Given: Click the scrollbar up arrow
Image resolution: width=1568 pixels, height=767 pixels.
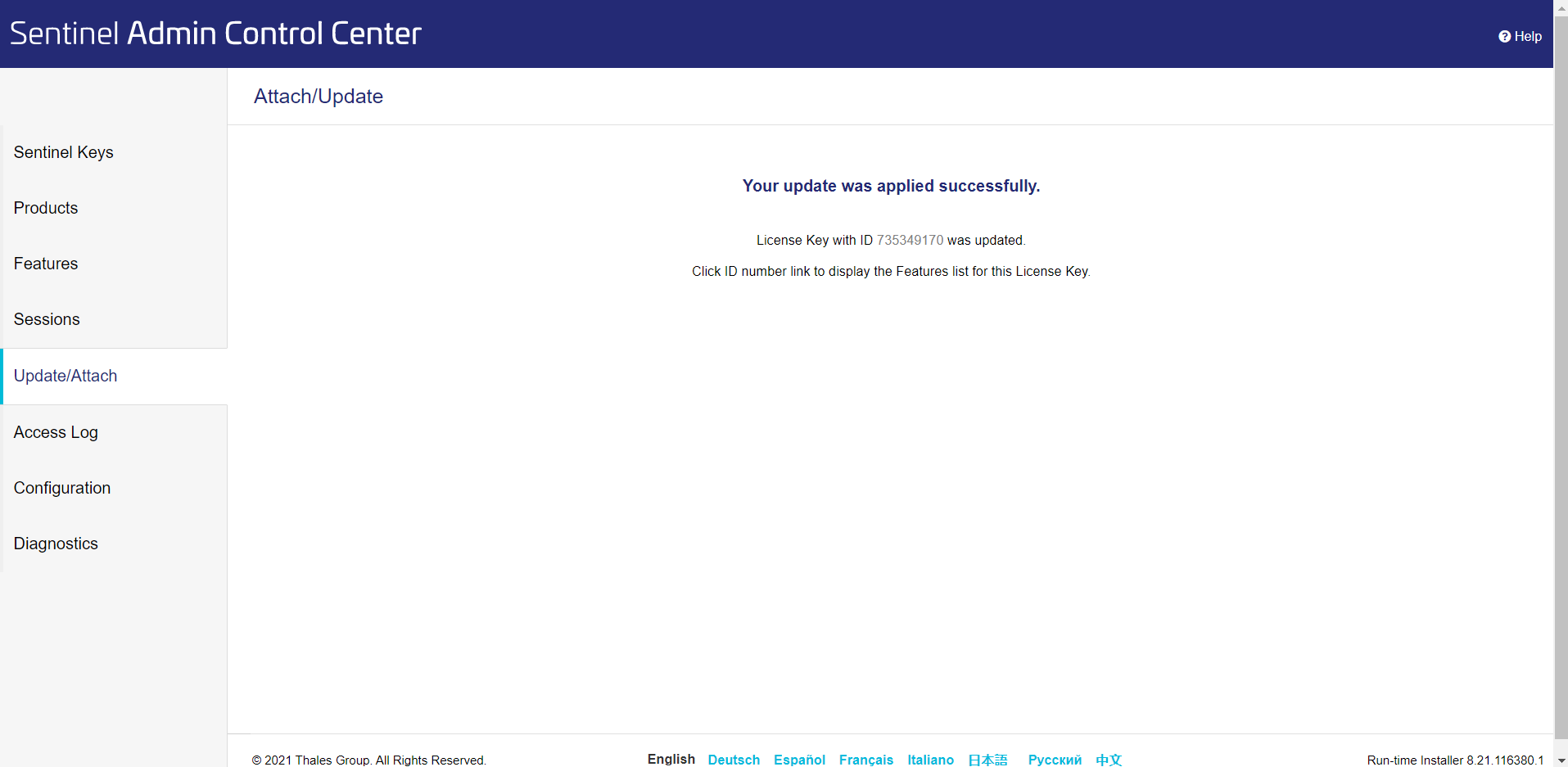Looking at the screenshot, I should click(1561, 6).
